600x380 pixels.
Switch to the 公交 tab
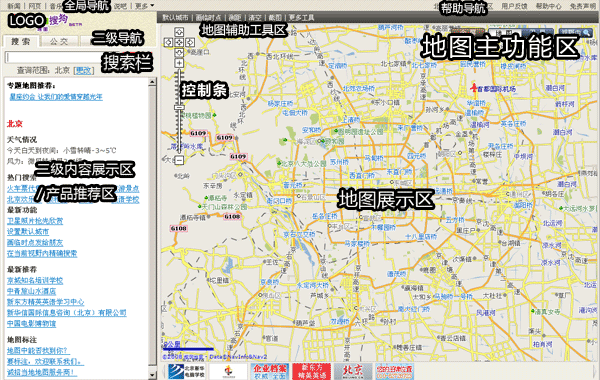[x=59, y=41]
